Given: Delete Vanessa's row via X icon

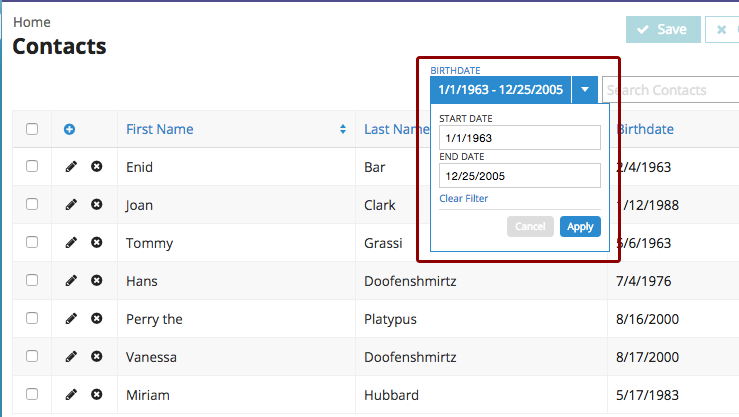Looking at the screenshot, I should click(97, 356).
